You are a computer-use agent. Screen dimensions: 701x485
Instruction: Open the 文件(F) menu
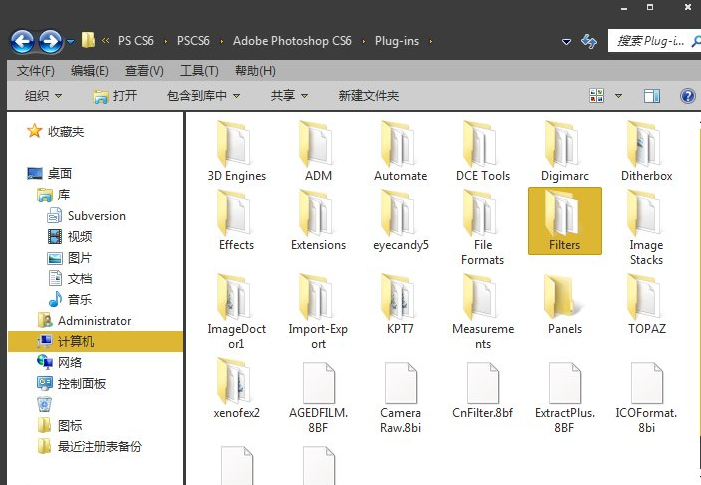point(35,71)
